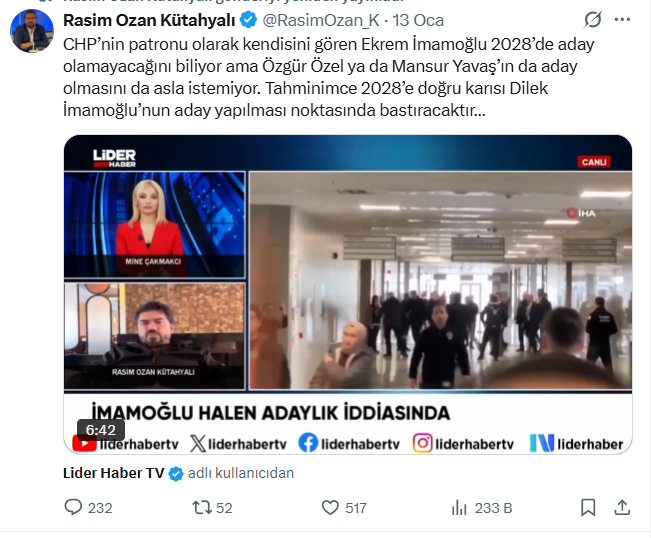Viewport: 651px width, 538px height.
Task: Repost this tweet via retweet icon
Action: tap(202, 507)
